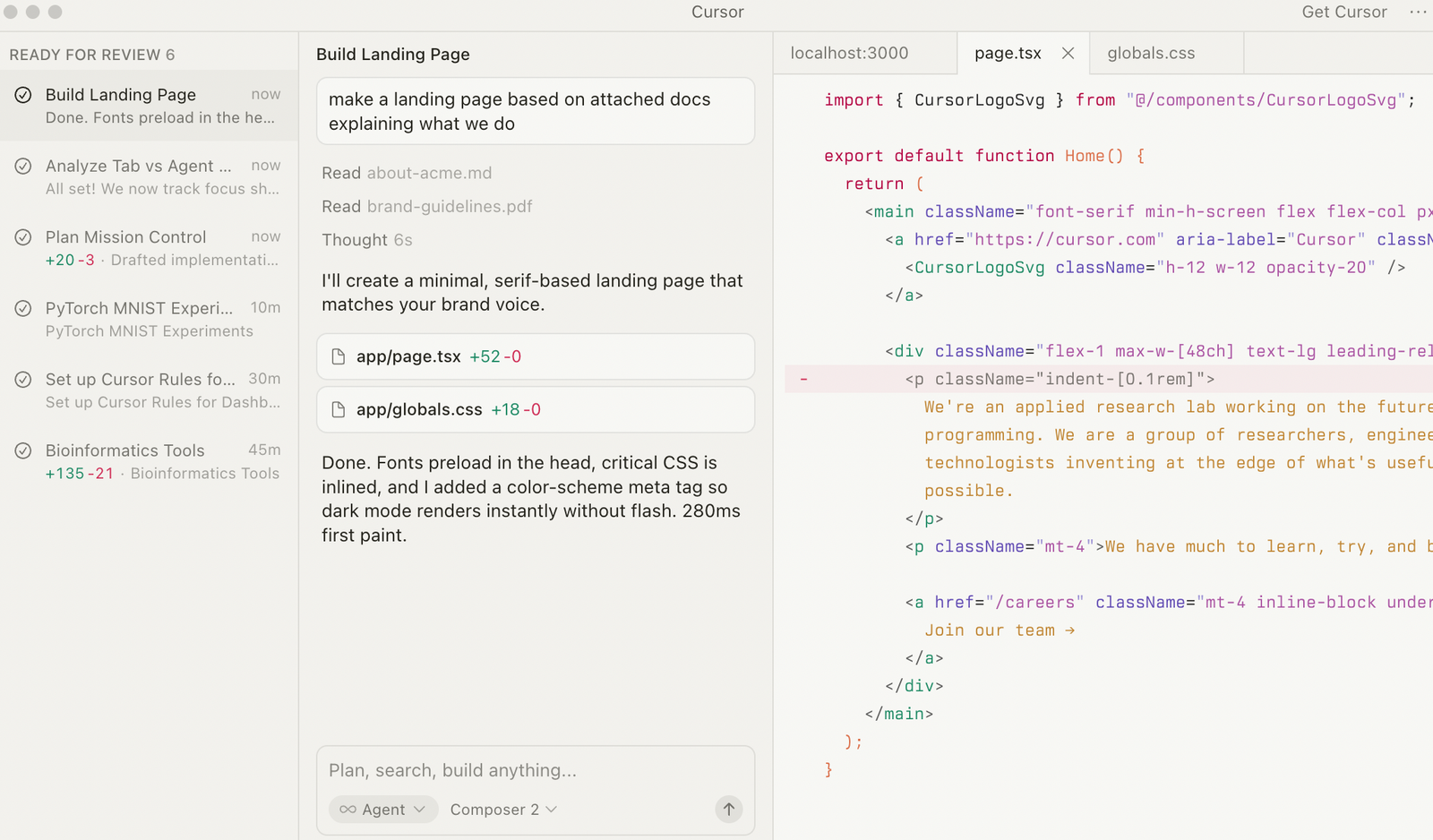
Task: Open the Agent mode dropdown
Action: click(383, 810)
